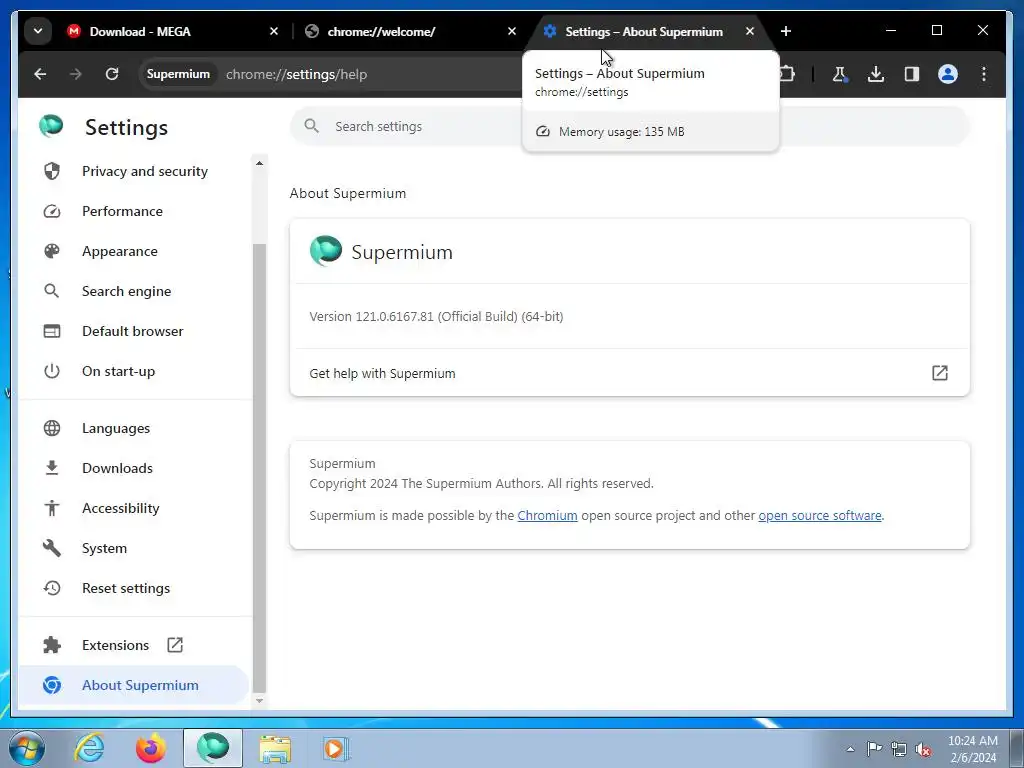Close the Settings – About Supermium tab
Viewport: 1024px width, 768px height.
click(x=750, y=31)
